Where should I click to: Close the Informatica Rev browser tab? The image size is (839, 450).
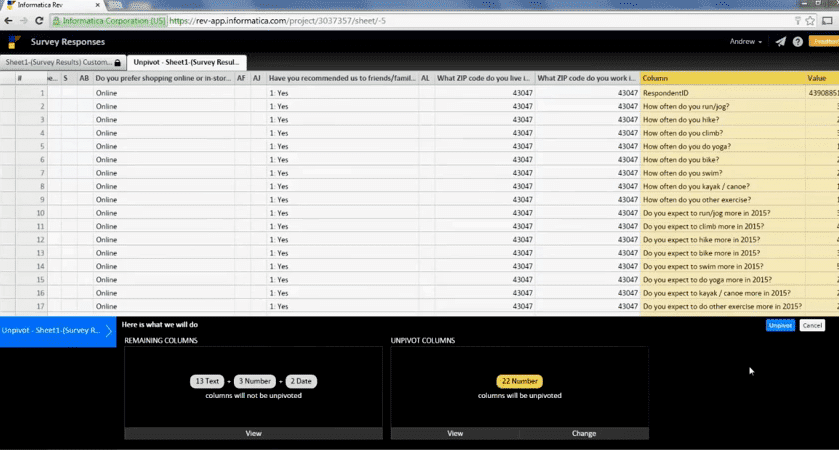tap(97, 5)
